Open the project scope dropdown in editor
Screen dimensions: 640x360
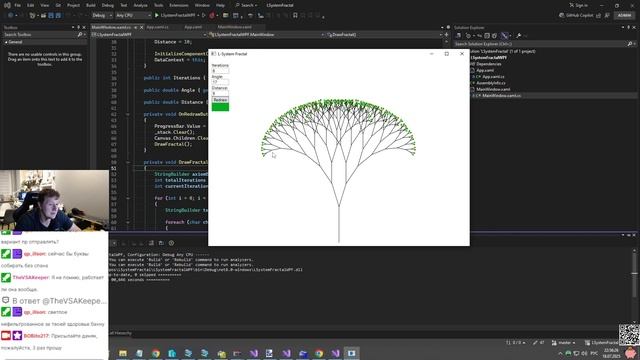[x=149, y=35]
